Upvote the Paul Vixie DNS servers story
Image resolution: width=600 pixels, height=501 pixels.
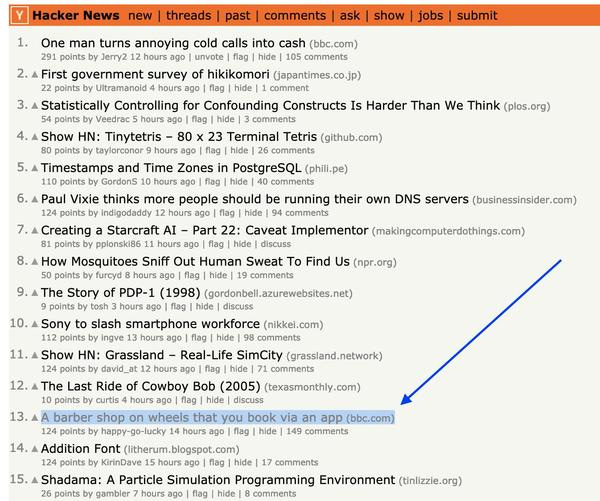tap(34, 199)
